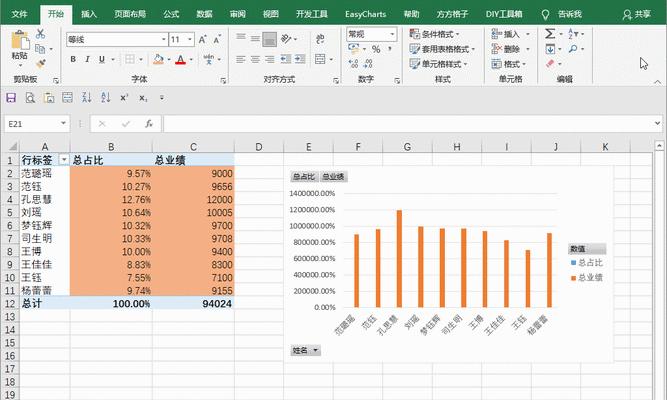
Task: Apply percent style format
Action: tap(376, 49)
